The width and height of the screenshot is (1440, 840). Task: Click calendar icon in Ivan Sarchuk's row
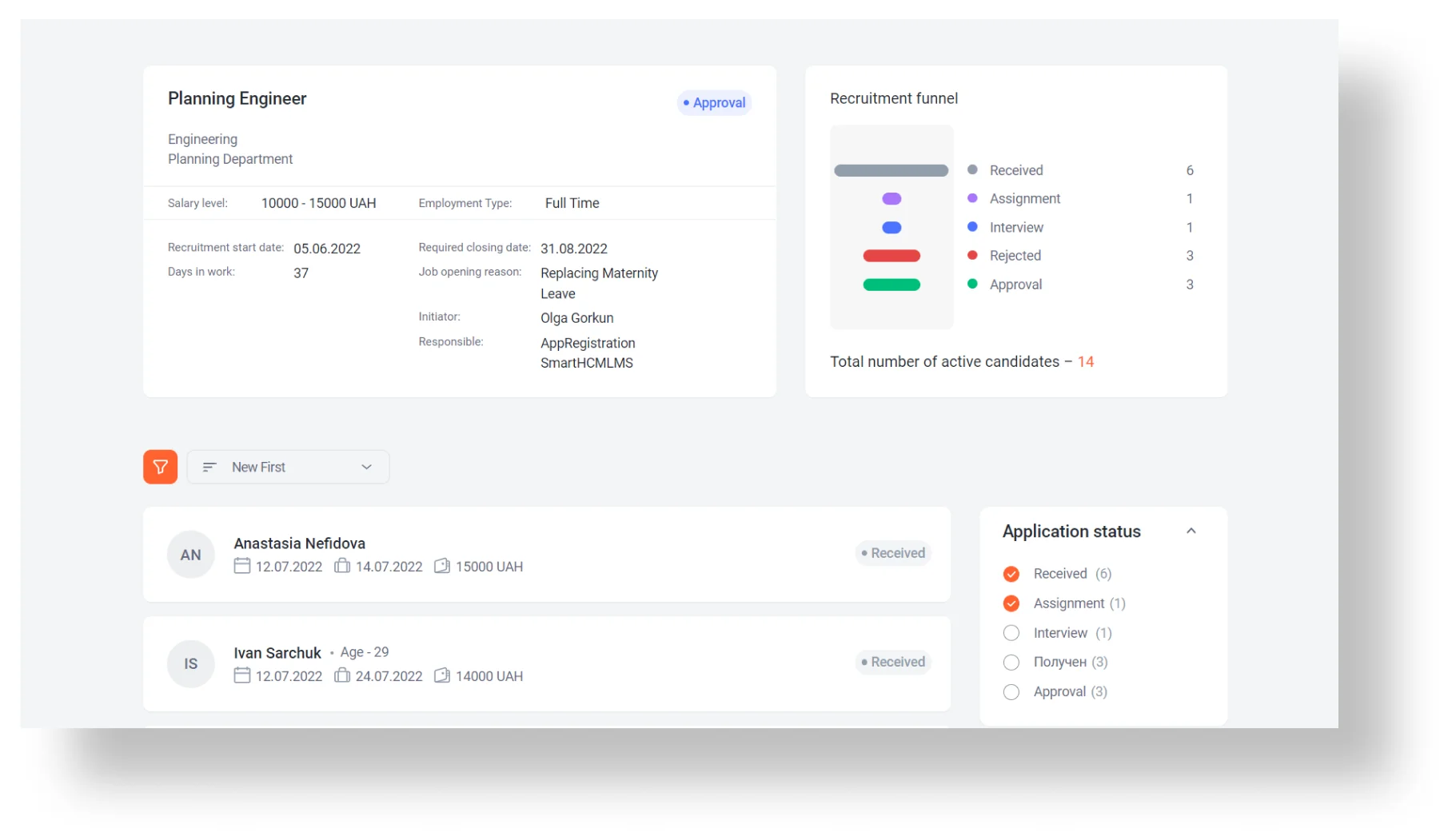[x=241, y=675]
